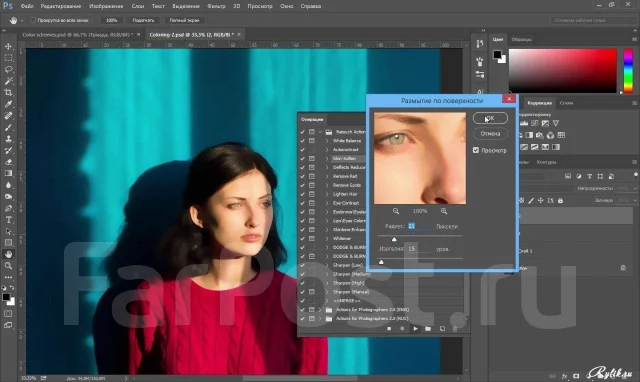Select the Gradient tool
Viewport: 640px width, 382px height.
click(8, 173)
